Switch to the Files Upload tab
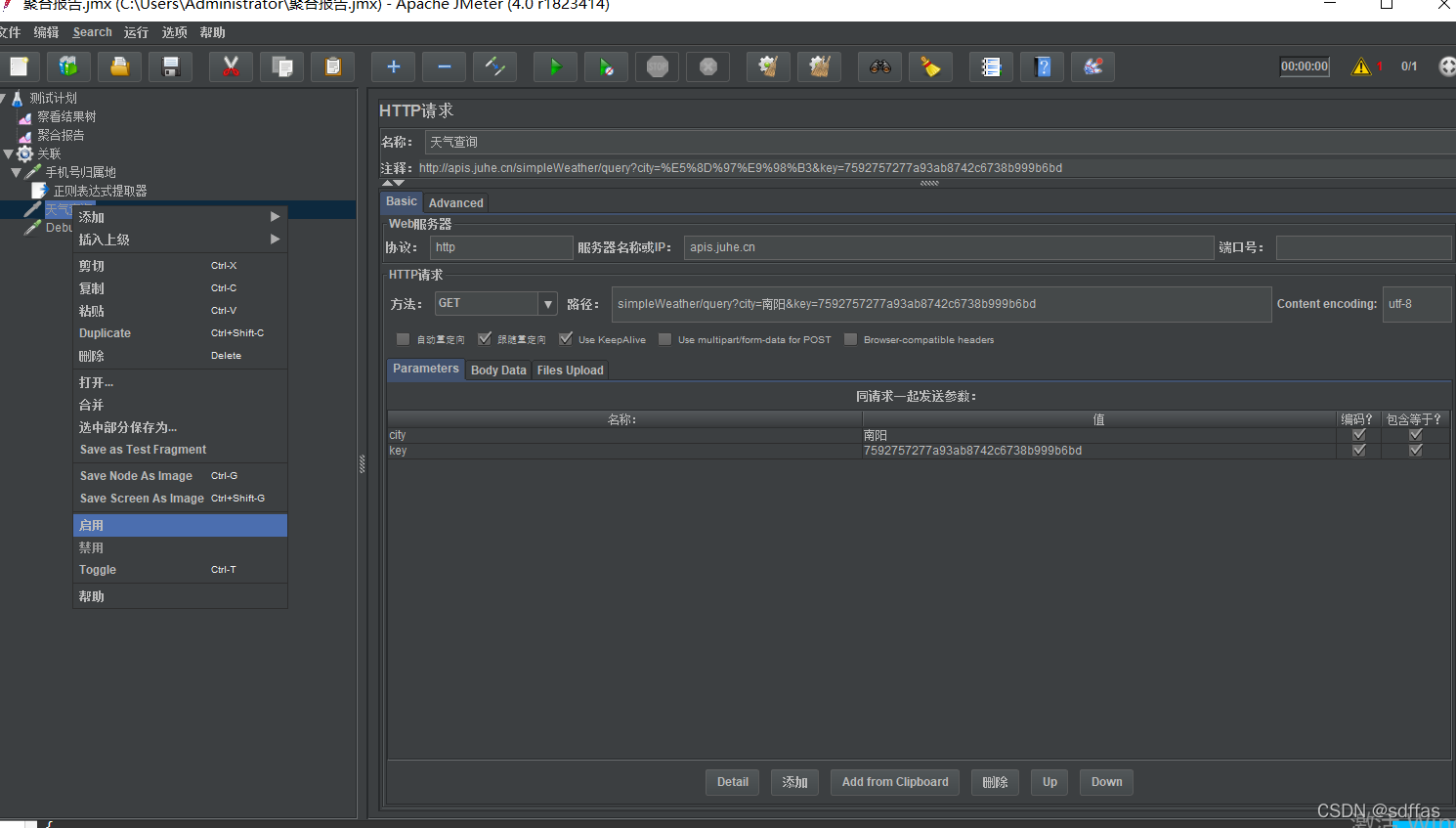The width and height of the screenshot is (1456, 828). pyautogui.click(x=570, y=370)
